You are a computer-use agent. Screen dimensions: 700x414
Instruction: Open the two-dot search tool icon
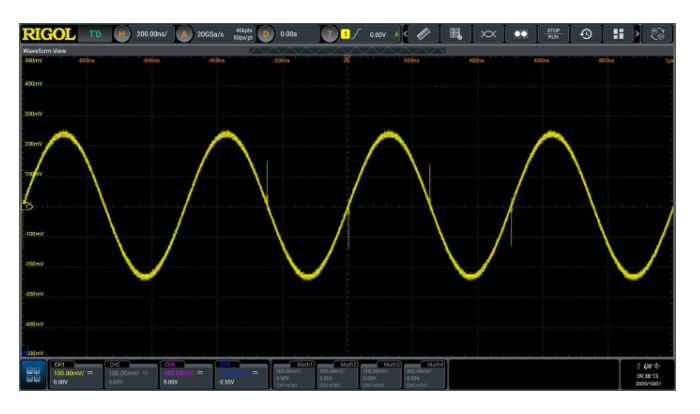pyautogui.click(x=521, y=34)
